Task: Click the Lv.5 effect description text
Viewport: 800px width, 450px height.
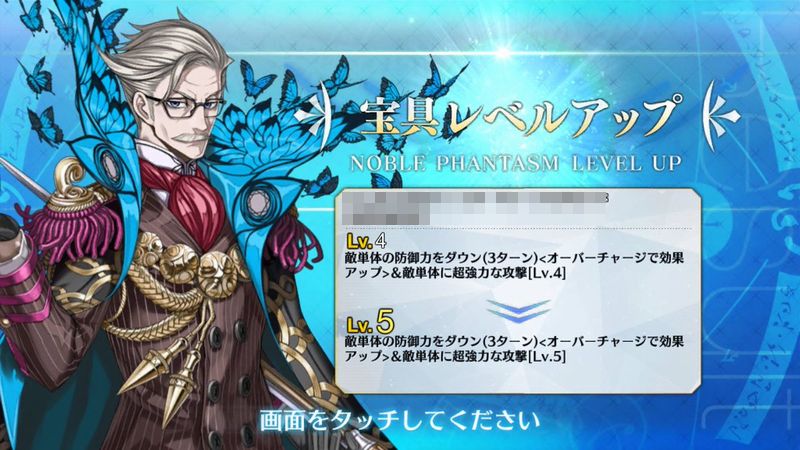Action: pos(514,348)
